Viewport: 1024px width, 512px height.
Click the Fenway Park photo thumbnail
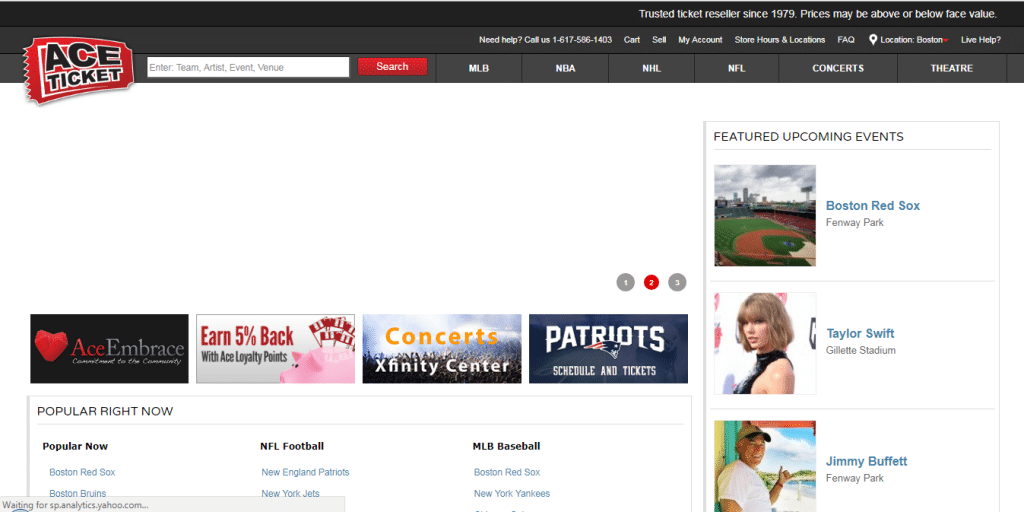coord(765,216)
